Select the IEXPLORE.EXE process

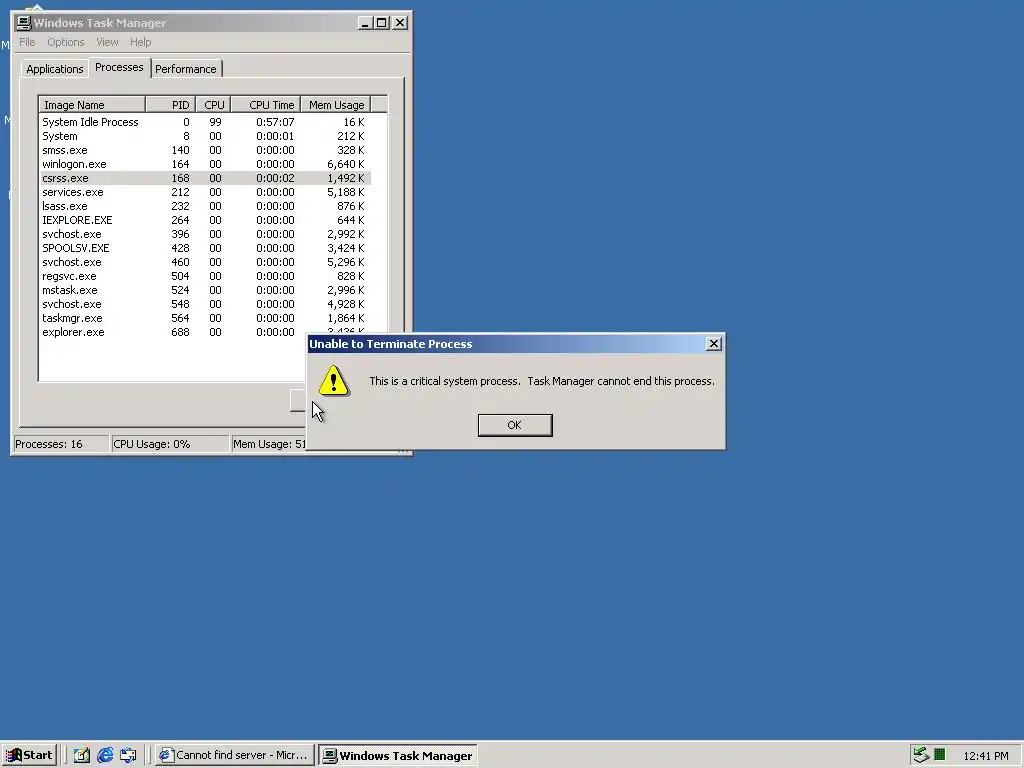click(x=204, y=220)
